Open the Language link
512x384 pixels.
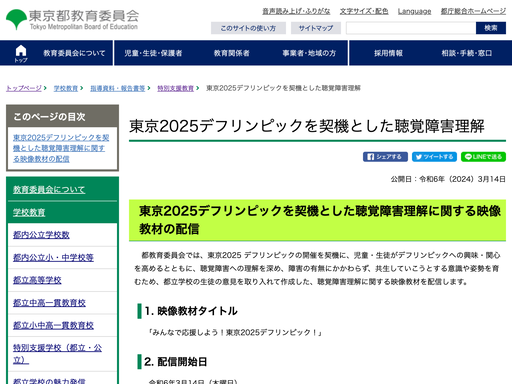click(414, 11)
